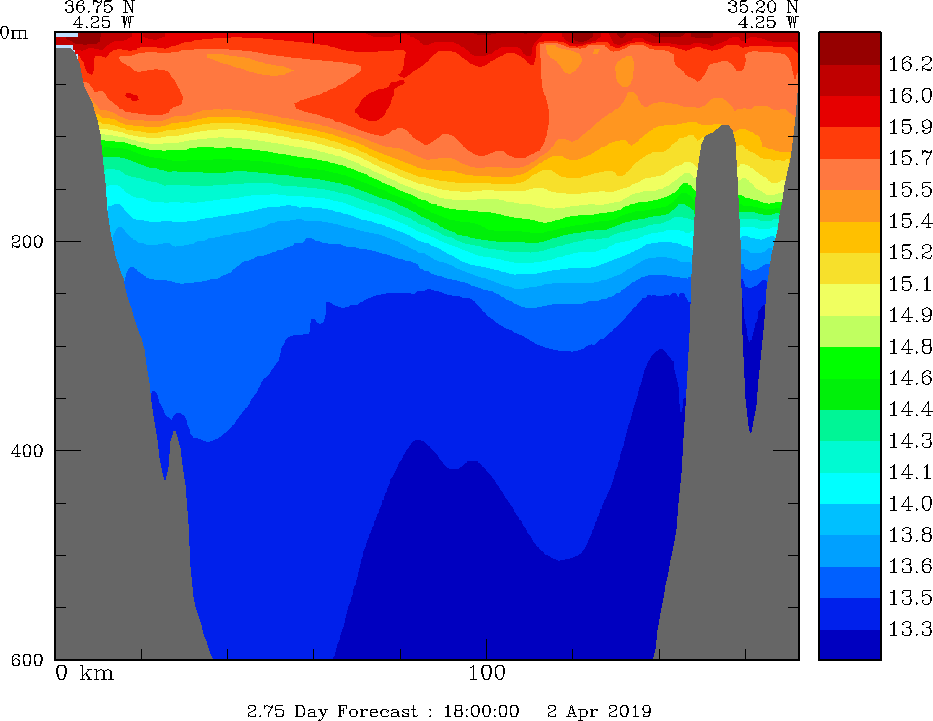
Task: Click the 14.9 colorbar label
Action: [x=910, y=315]
